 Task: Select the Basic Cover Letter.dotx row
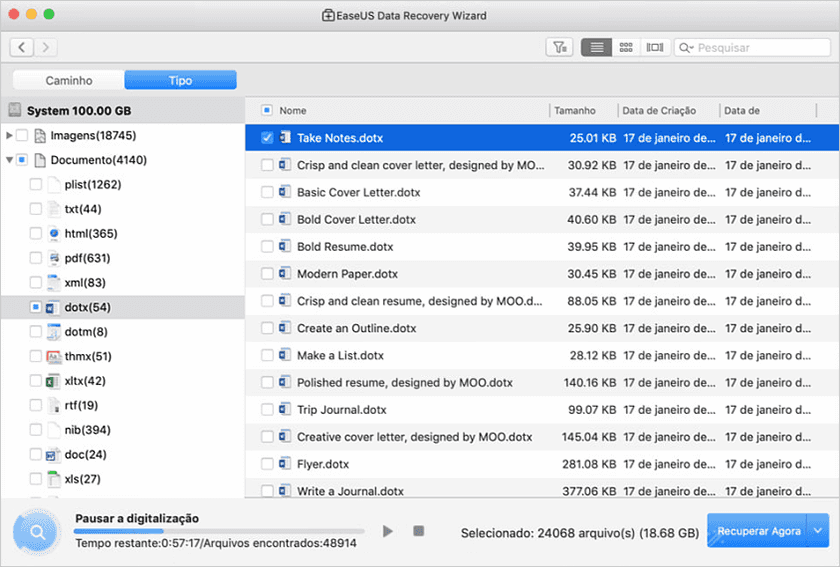click(542, 192)
